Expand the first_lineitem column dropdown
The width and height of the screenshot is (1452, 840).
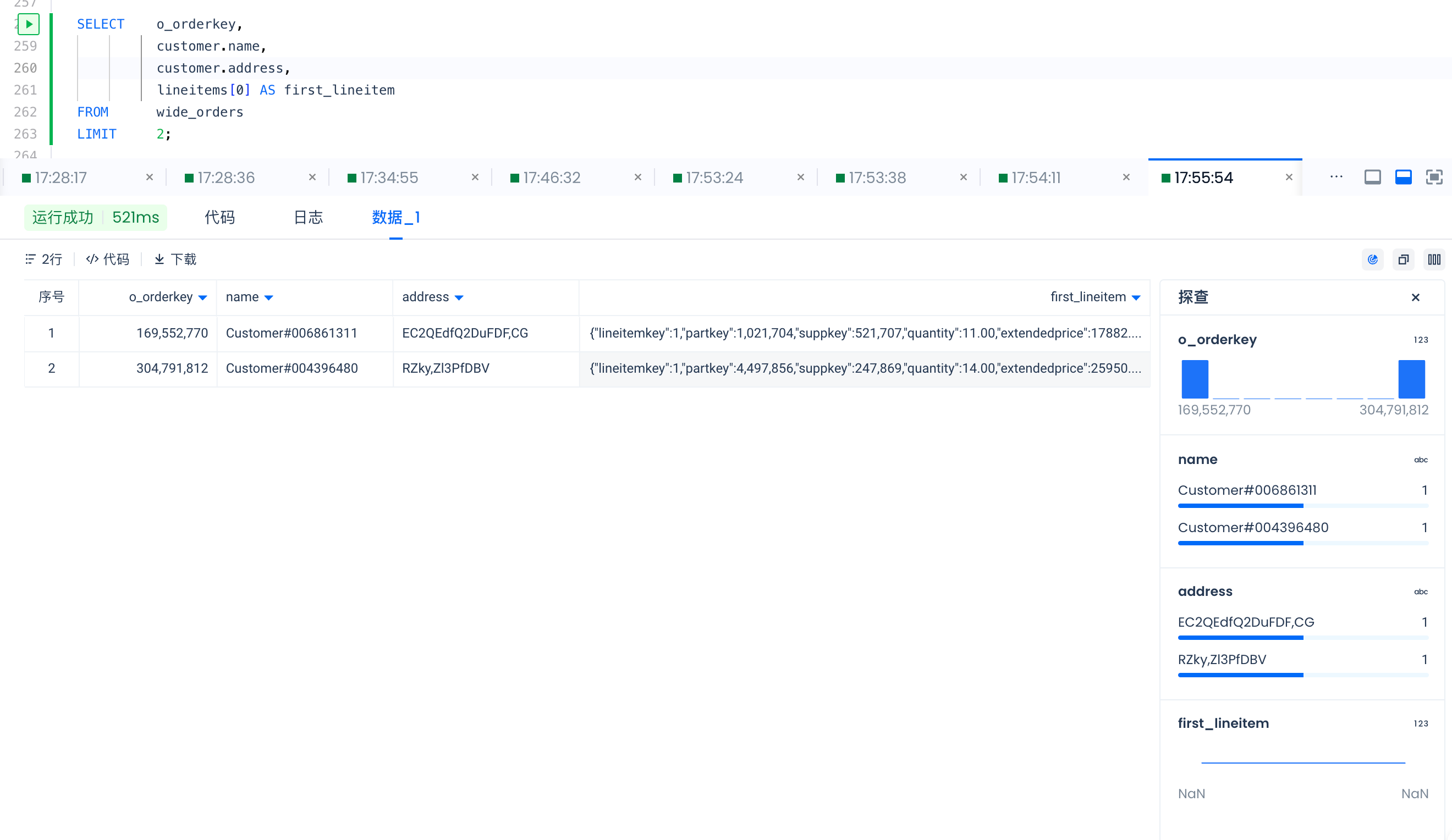click(1136, 298)
